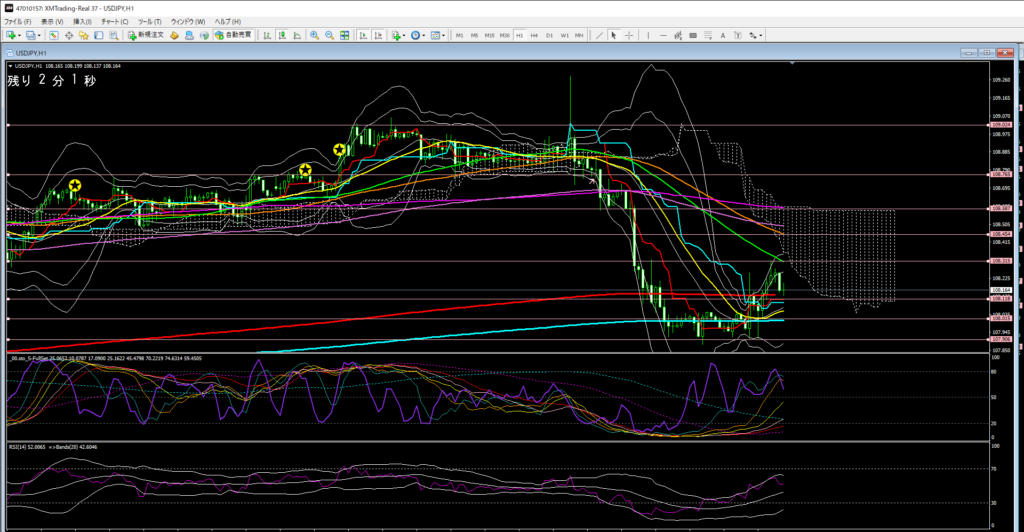Image resolution: width=1024 pixels, height=532 pixels.
Task: Select the Text Label 'T' tool
Action: (x=738, y=35)
